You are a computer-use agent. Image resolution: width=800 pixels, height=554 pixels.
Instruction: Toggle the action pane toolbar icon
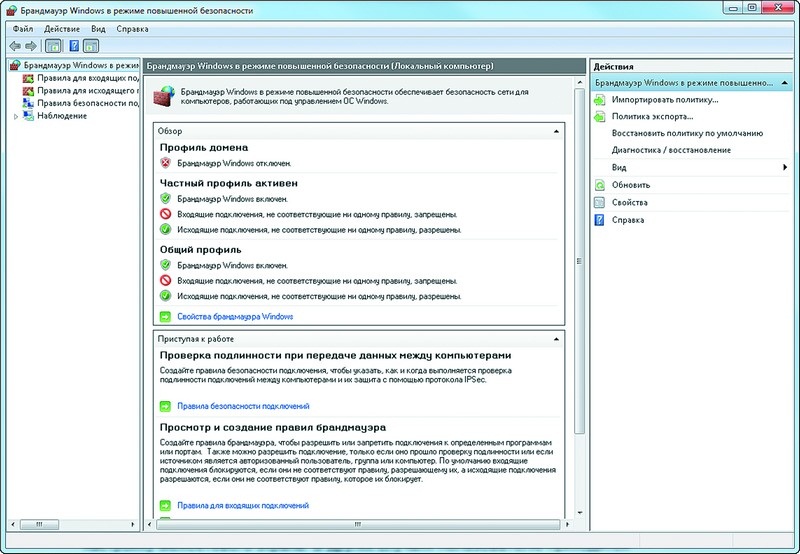coord(91,46)
